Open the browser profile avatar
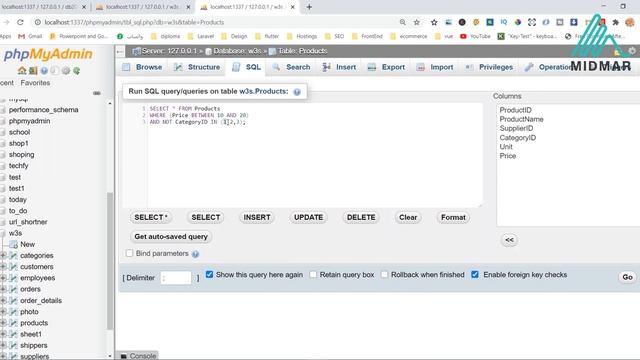 point(630,22)
